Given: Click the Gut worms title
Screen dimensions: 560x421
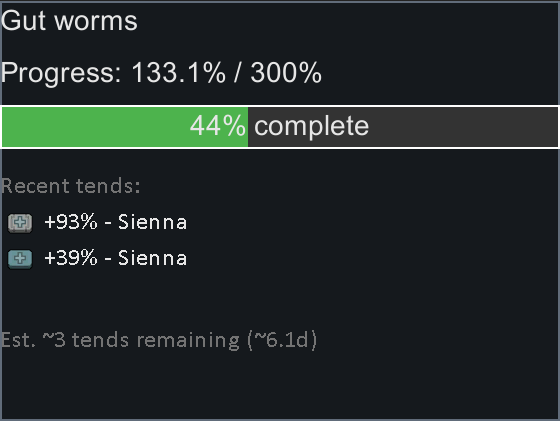Looking at the screenshot, I should 69,21.
